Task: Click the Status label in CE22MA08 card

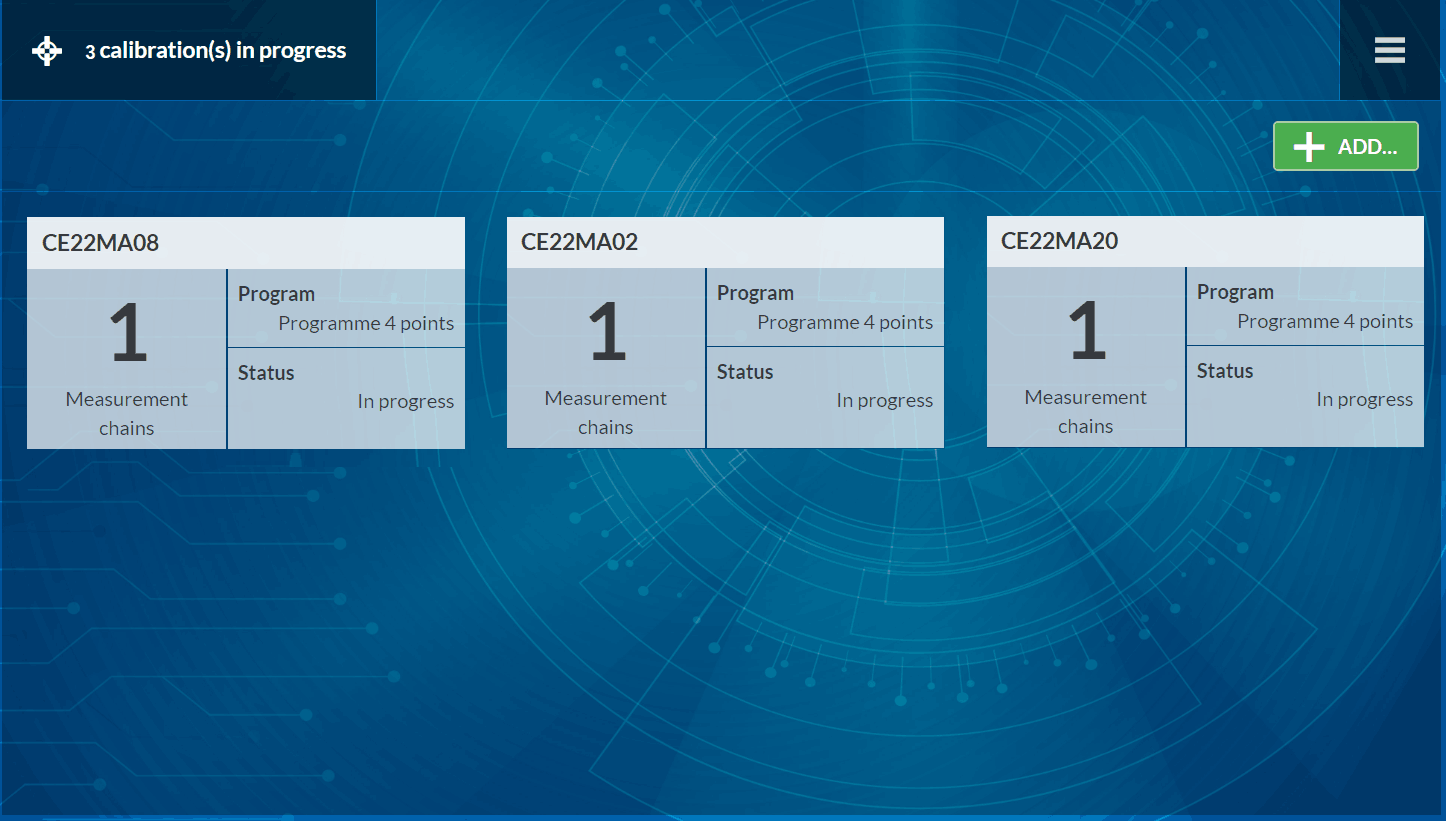Action: (x=266, y=373)
